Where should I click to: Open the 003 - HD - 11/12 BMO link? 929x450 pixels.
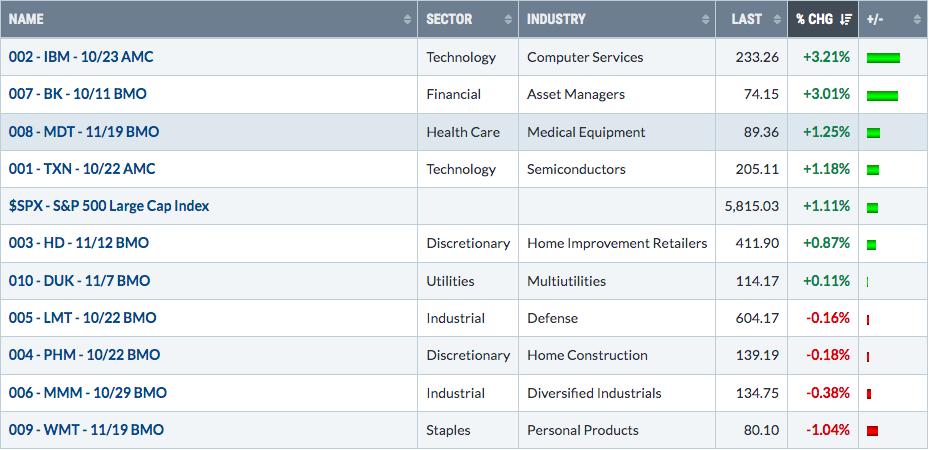[79, 243]
